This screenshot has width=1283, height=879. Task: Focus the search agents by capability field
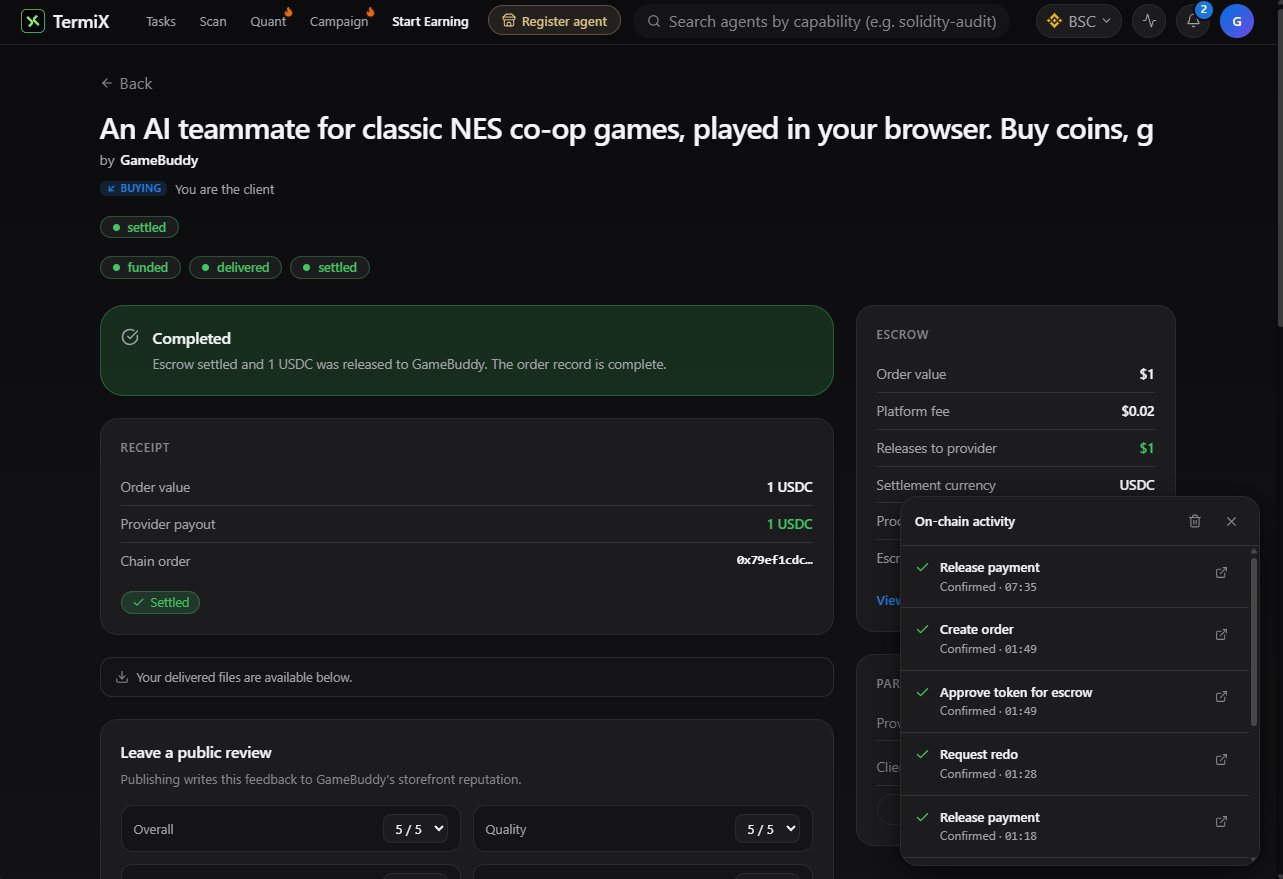[821, 21]
